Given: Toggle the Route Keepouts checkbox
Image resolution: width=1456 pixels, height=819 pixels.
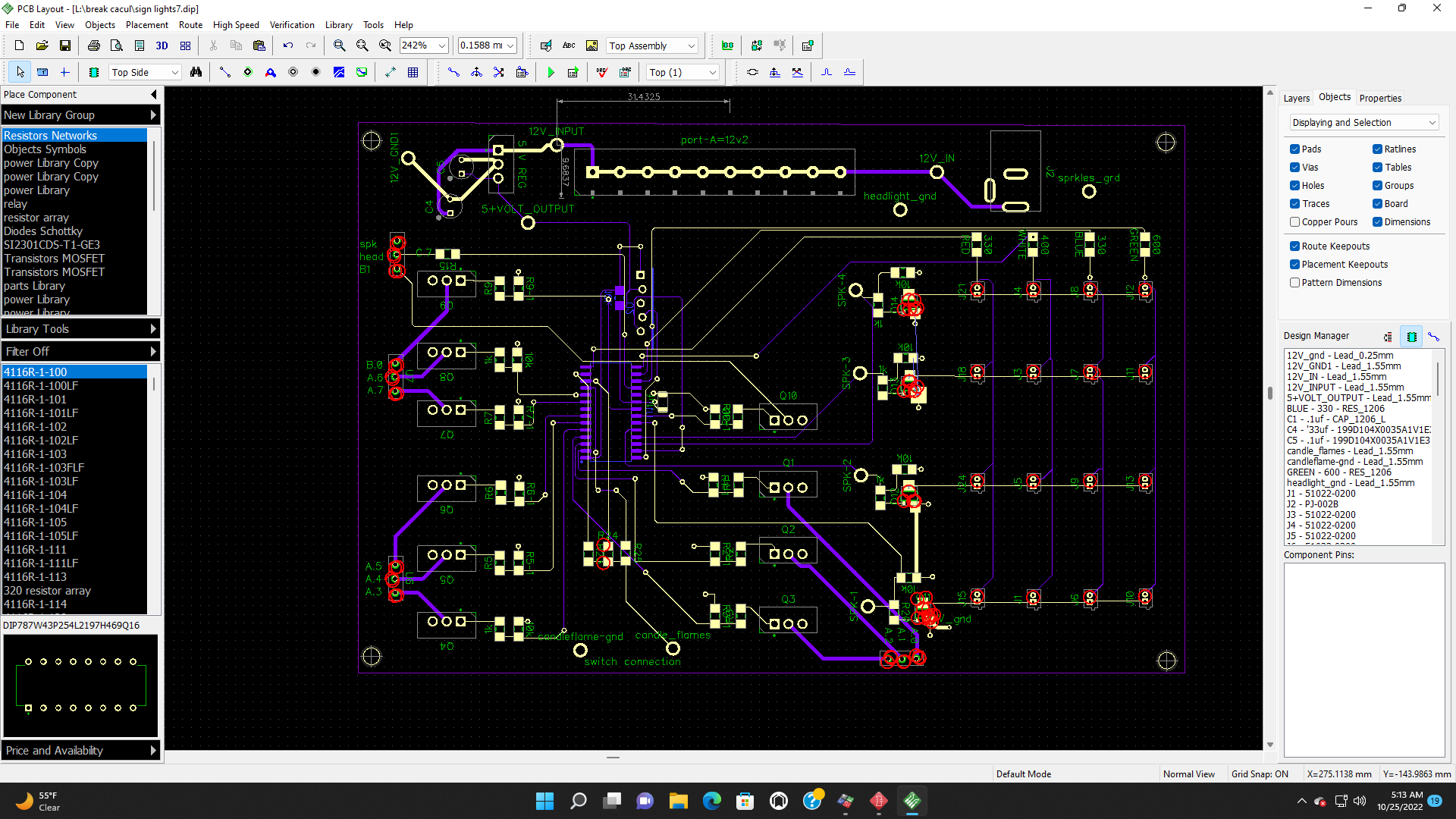Looking at the screenshot, I should (1295, 246).
